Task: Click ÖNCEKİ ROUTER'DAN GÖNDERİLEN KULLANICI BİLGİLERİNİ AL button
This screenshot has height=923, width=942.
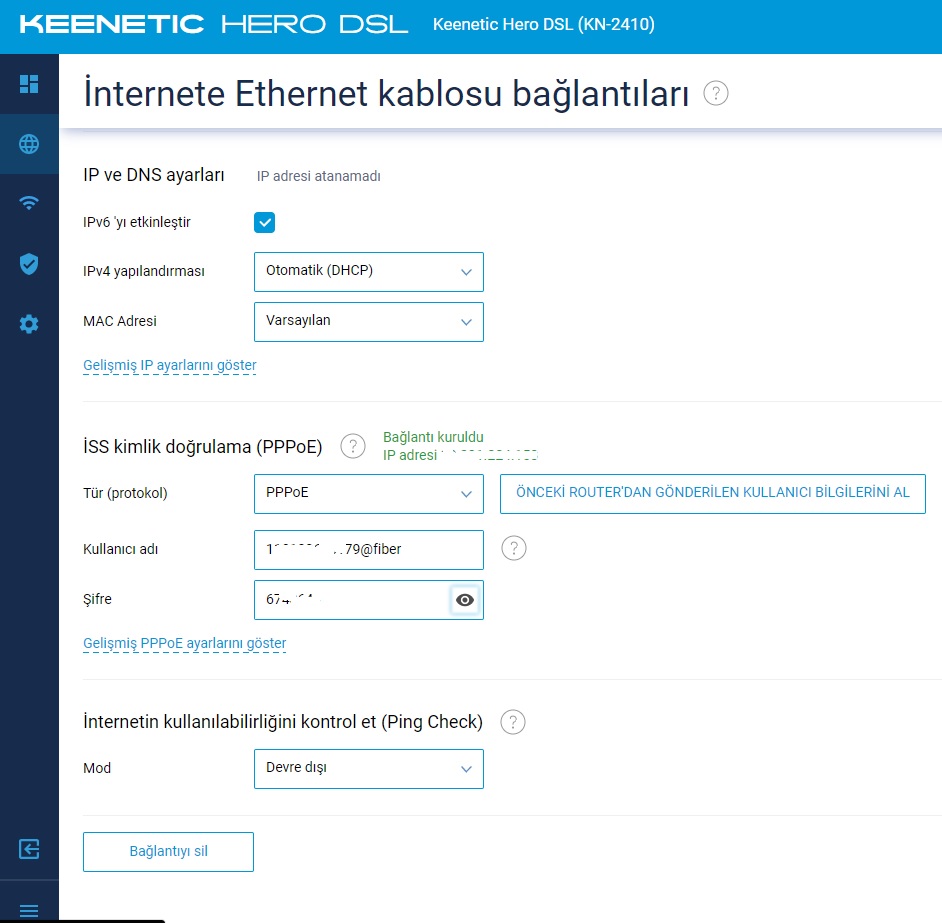Action: 713,493
